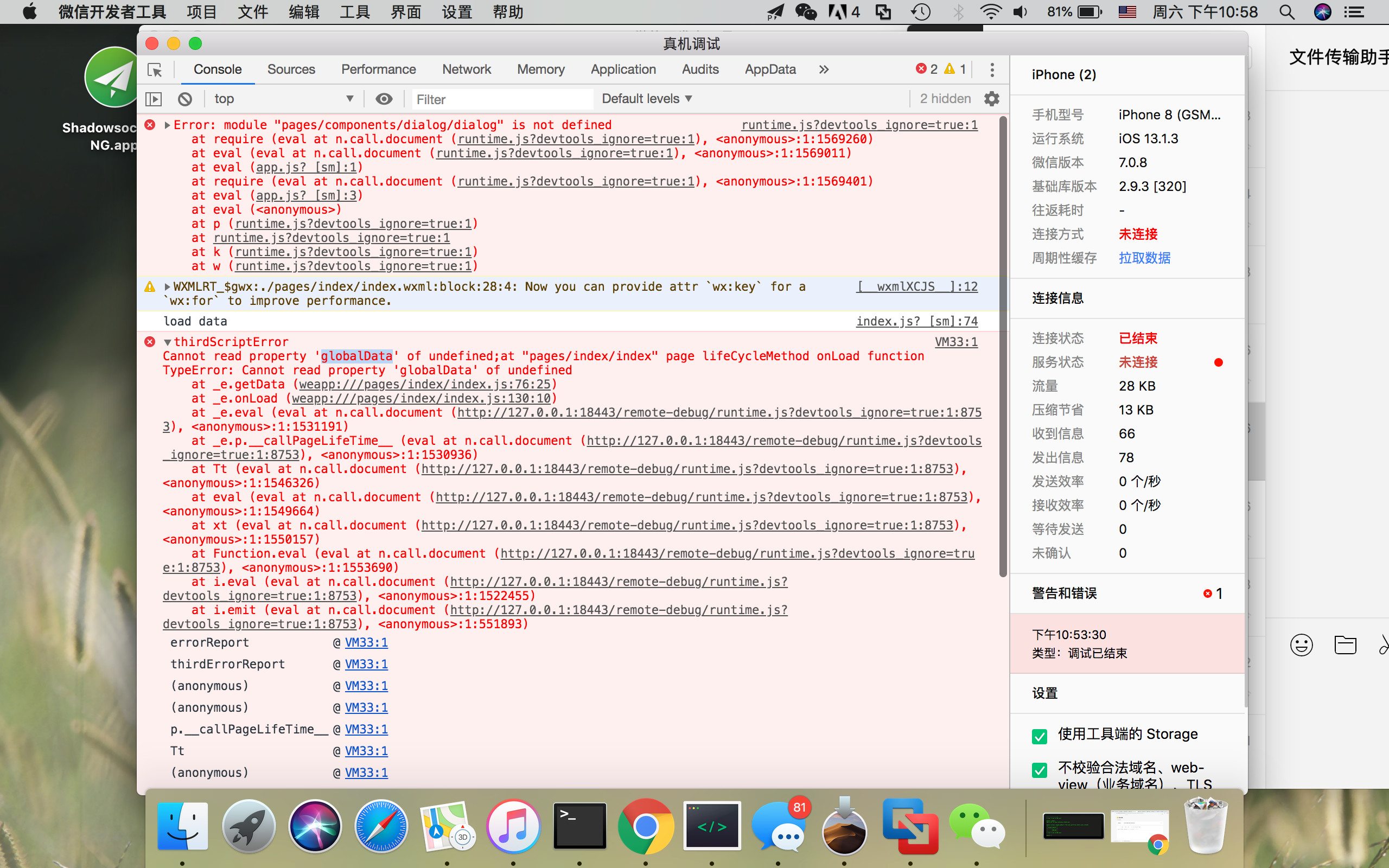Switch to the Network tab

[x=466, y=69]
